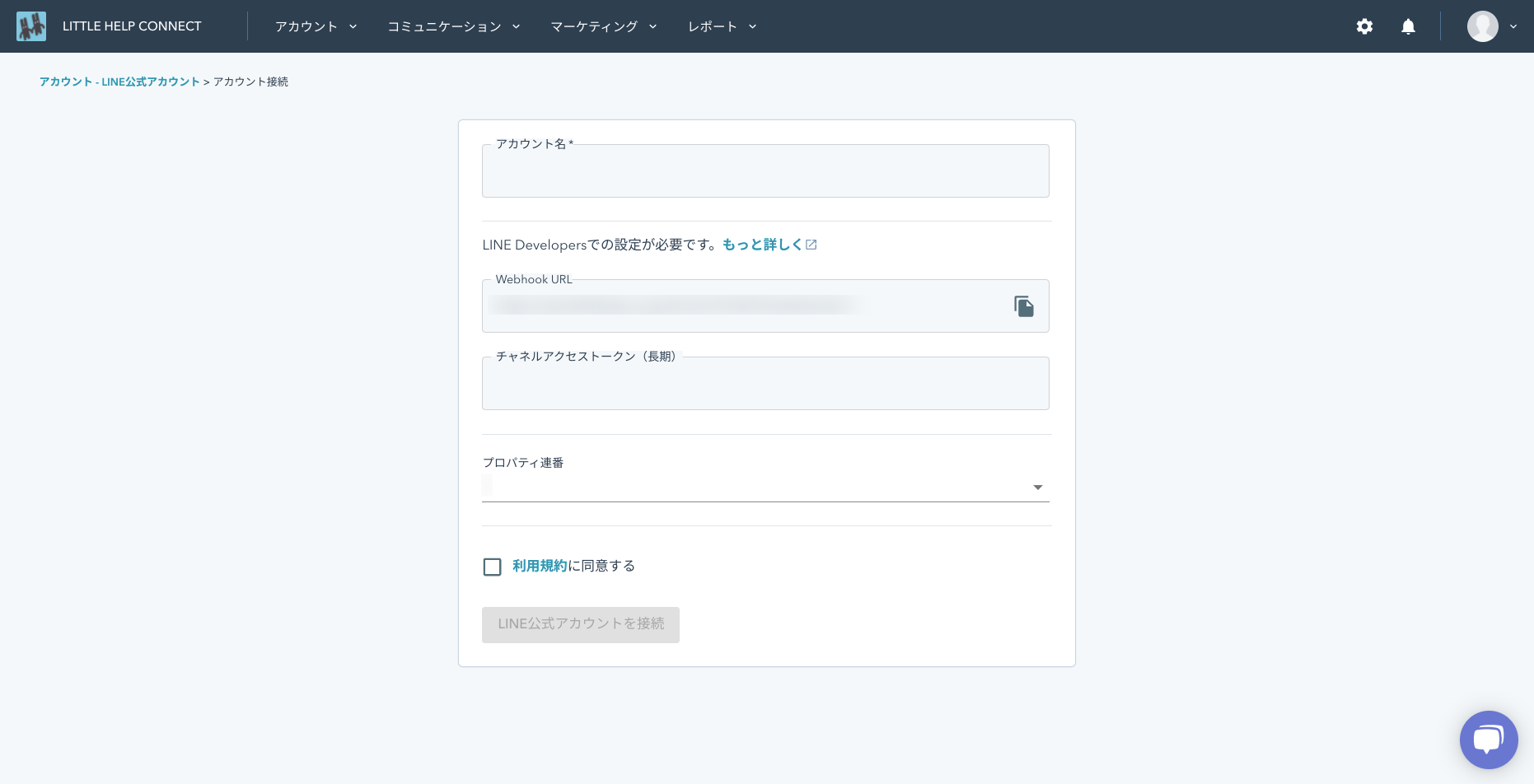The image size is (1534, 784).
Task: Open the chat support bubble icon
Action: [x=1488, y=740]
